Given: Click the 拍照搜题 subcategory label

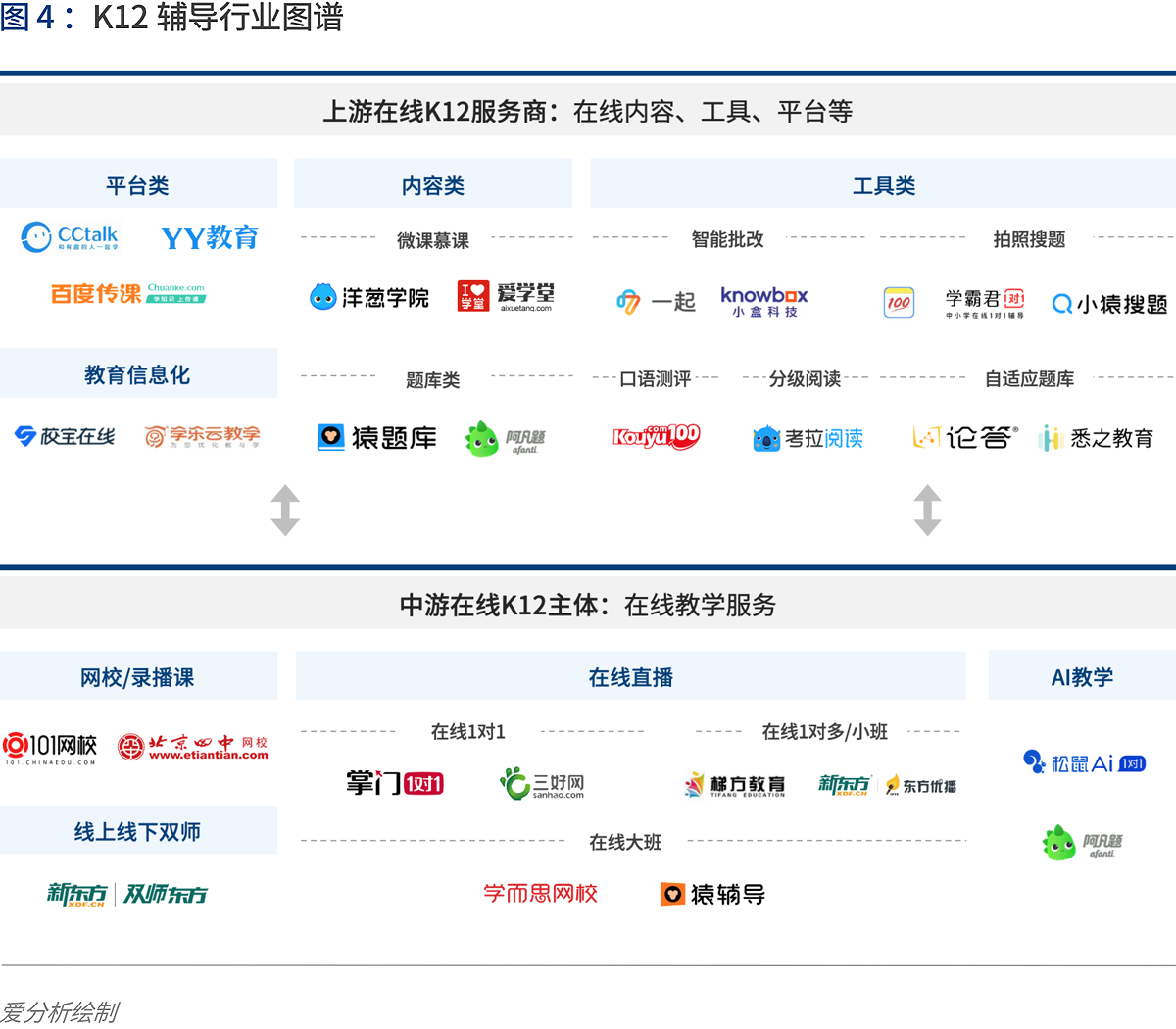Looking at the screenshot, I should pos(1029,238).
